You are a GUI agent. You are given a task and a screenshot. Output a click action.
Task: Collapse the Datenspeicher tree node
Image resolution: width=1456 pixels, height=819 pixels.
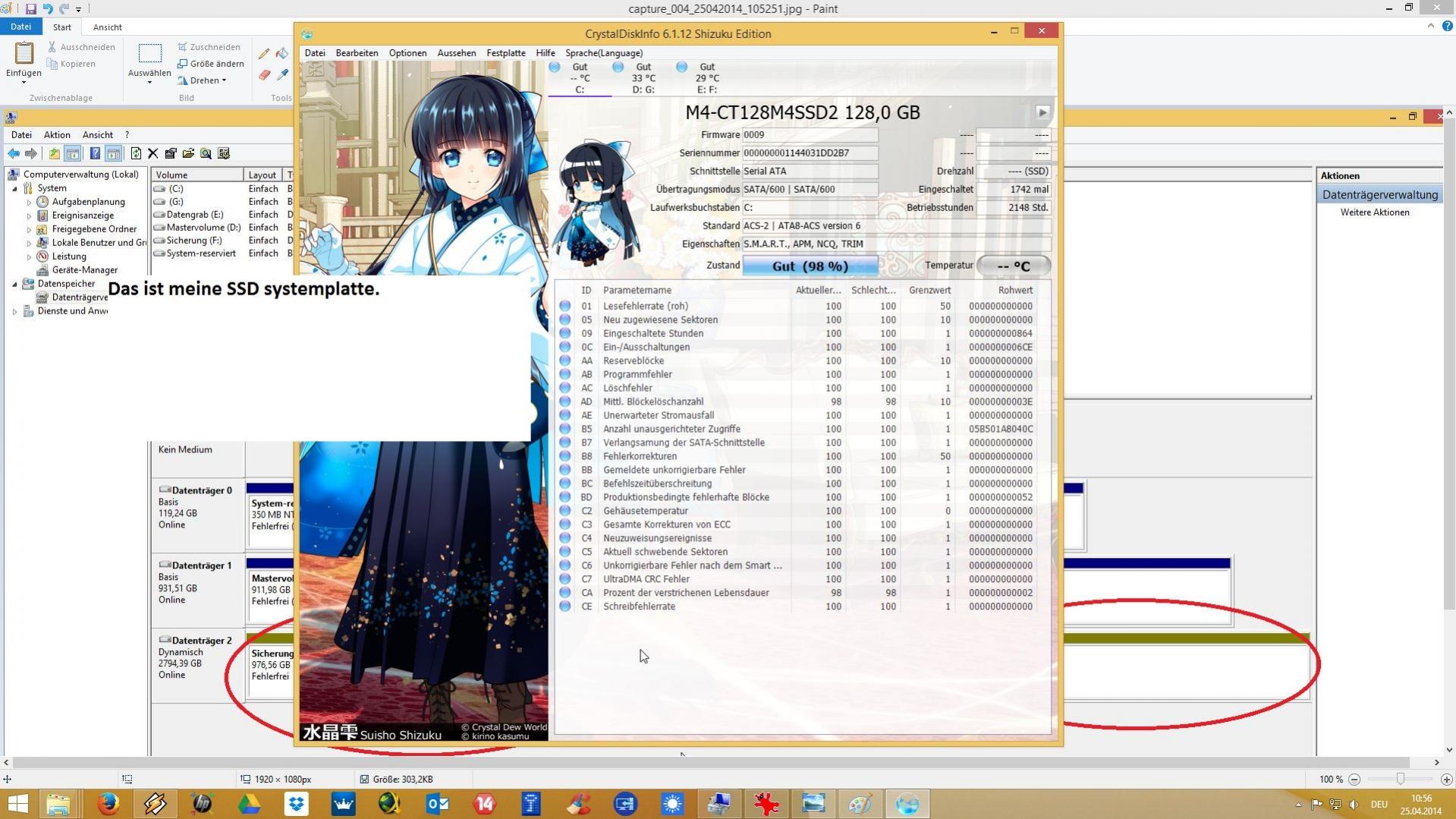pos(14,284)
